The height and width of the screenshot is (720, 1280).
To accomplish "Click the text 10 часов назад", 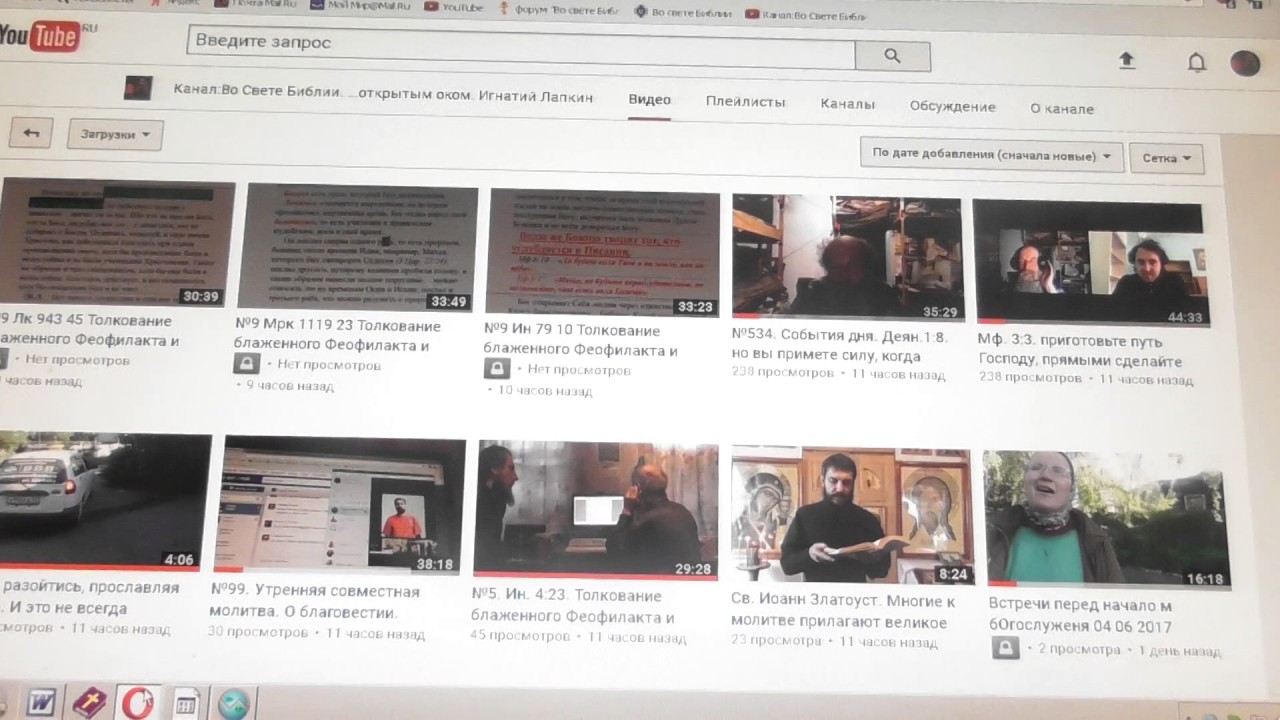I will click(x=543, y=391).
